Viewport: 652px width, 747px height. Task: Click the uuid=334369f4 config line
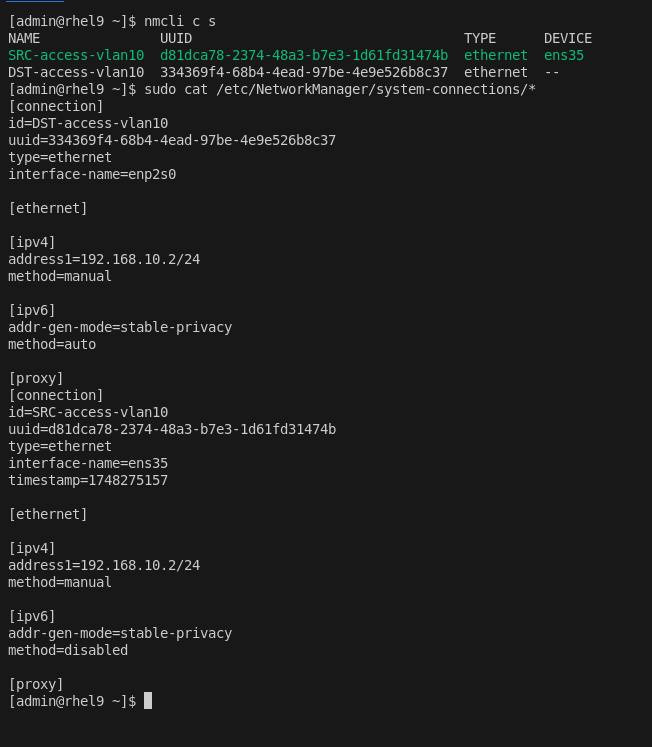(172, 140)
